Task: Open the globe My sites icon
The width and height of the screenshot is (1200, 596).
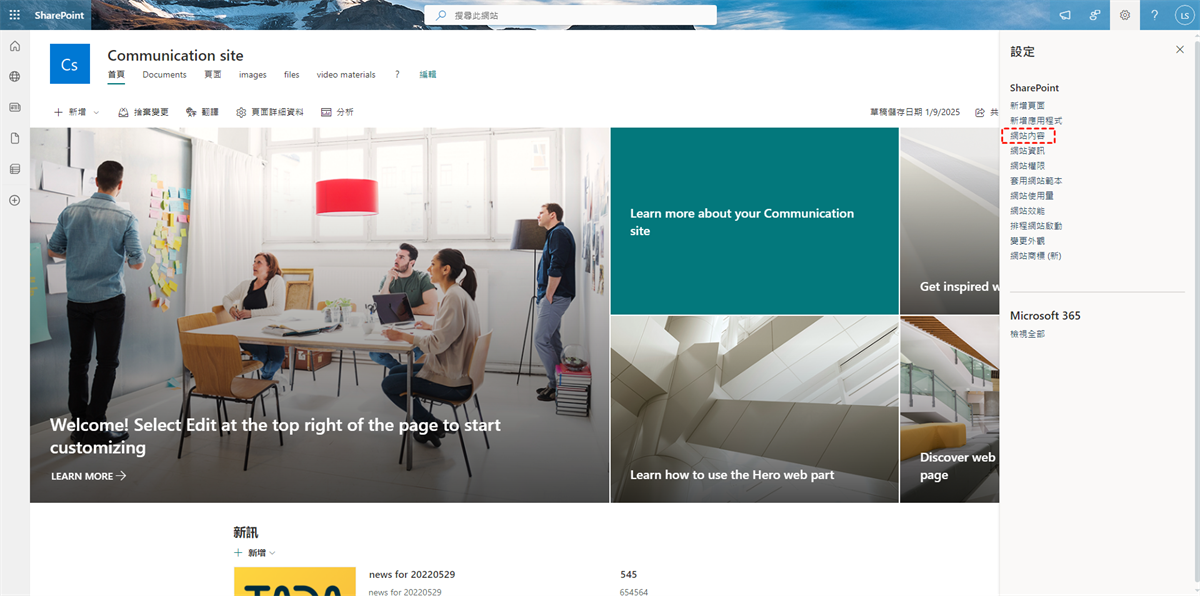Action: point(14,76)
